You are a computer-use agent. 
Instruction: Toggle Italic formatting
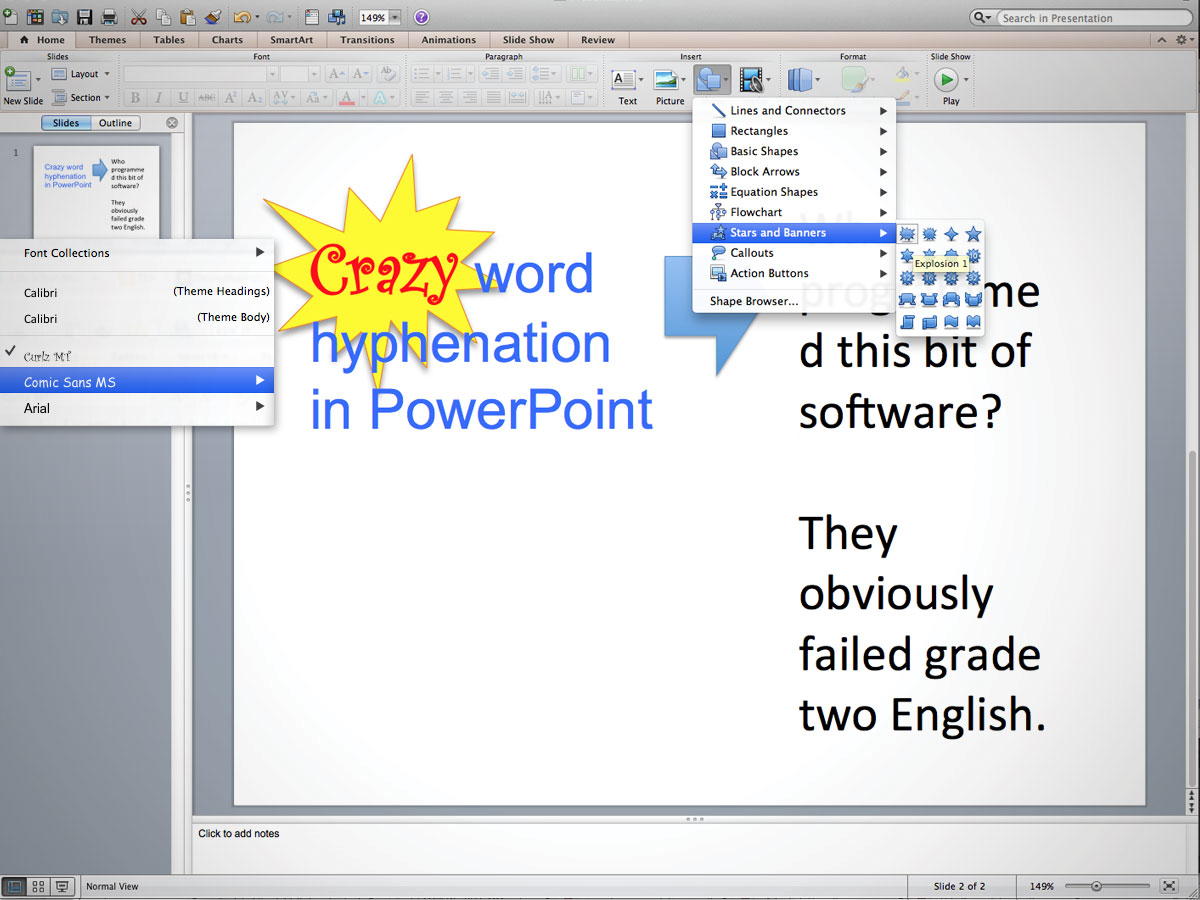click(158, 98)
